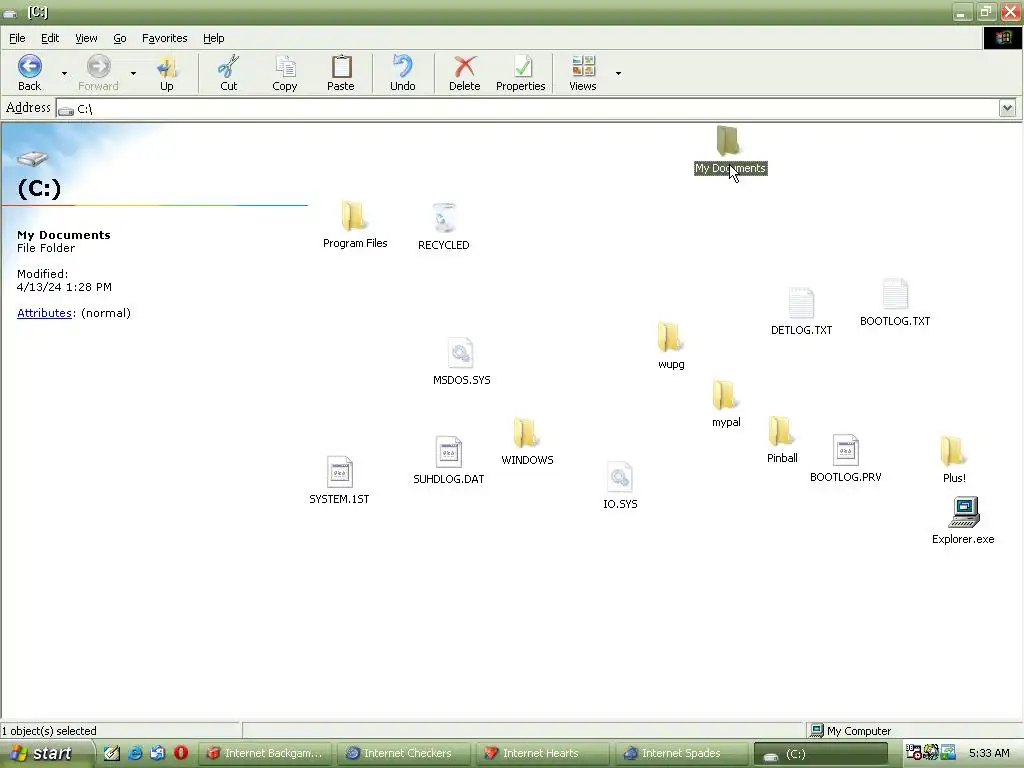The image size is (1024, 768).
Task: Click the '1 object(s) selected' status text
Action: click(x=49, y=731)
